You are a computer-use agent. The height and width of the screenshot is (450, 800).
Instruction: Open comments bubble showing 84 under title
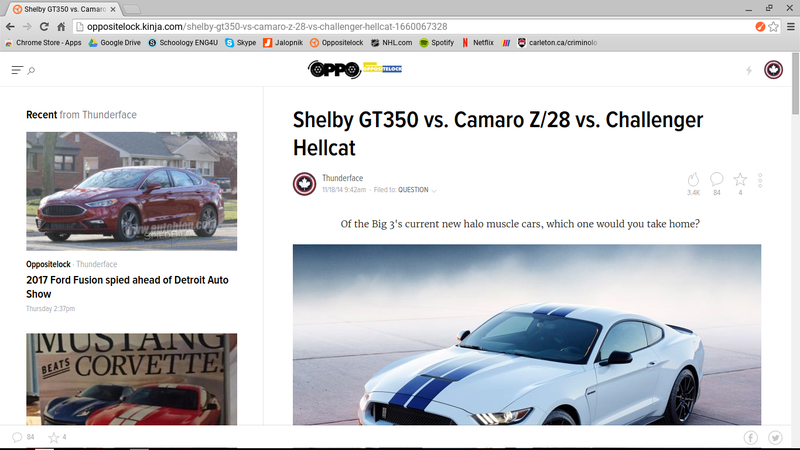pyautogui.click(x=716, y=179)
